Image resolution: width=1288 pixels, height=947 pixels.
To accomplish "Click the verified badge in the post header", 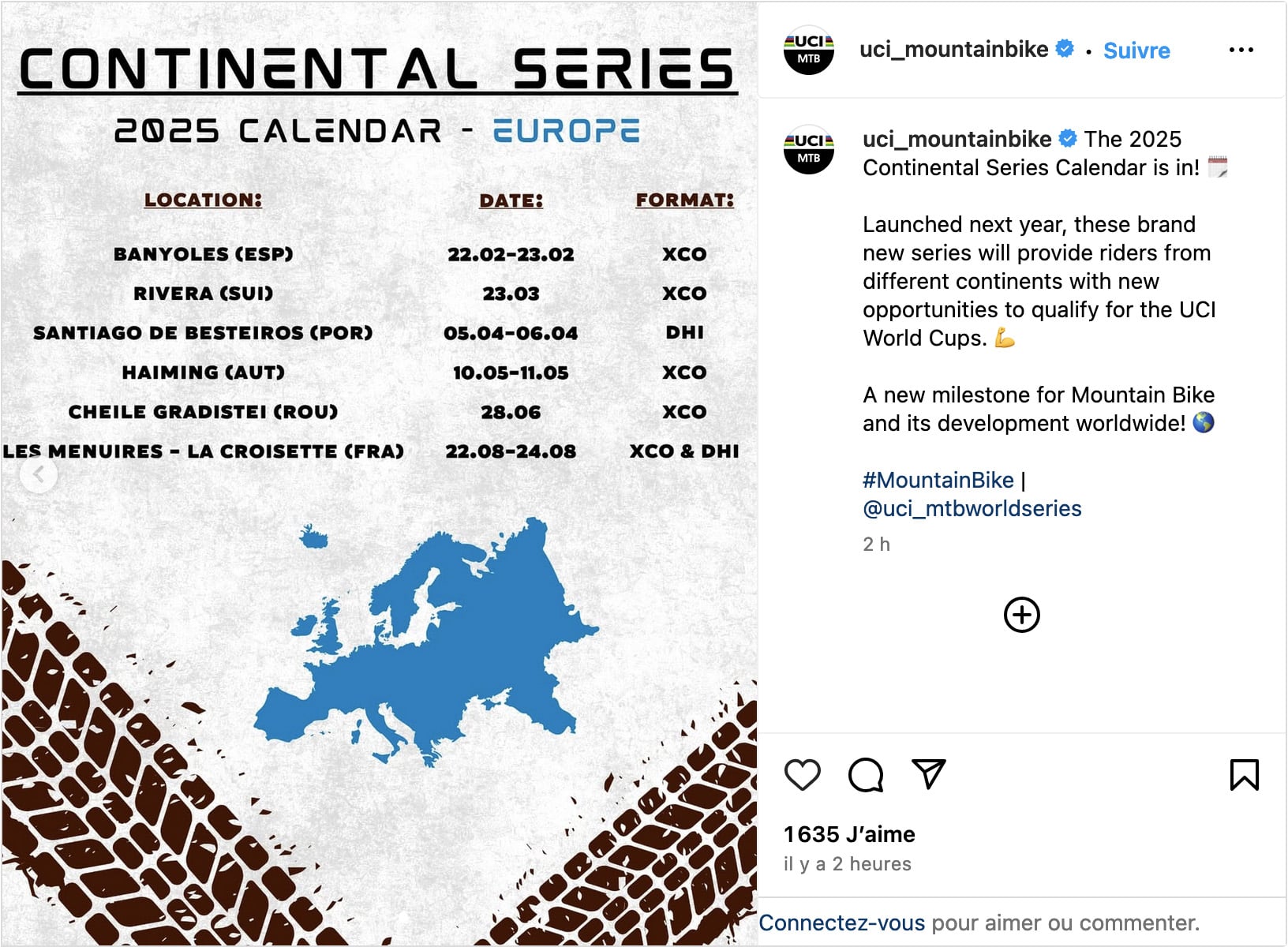I will coord(1065,49).
